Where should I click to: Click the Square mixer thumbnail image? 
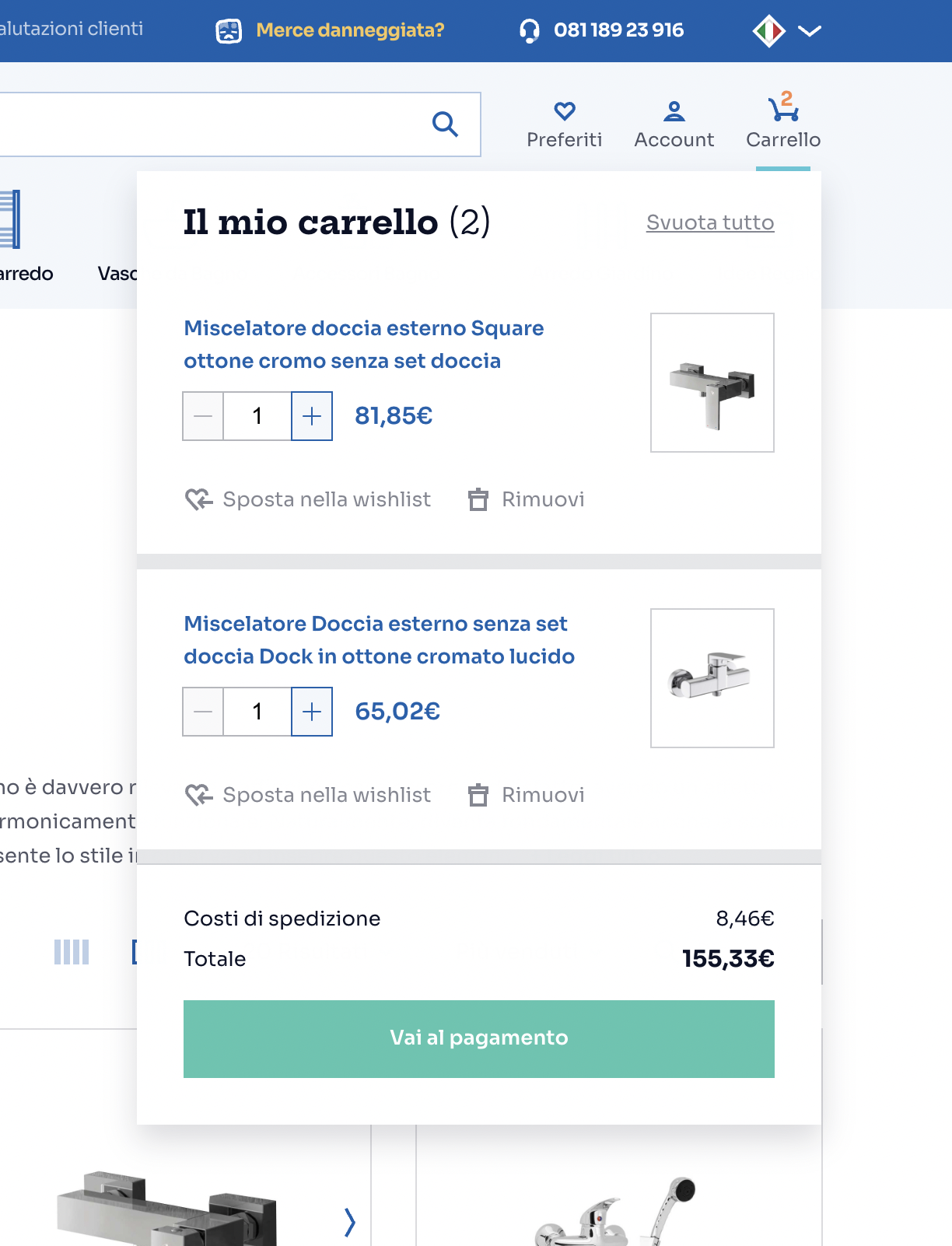pyautogui.click(x=712, y=383)
